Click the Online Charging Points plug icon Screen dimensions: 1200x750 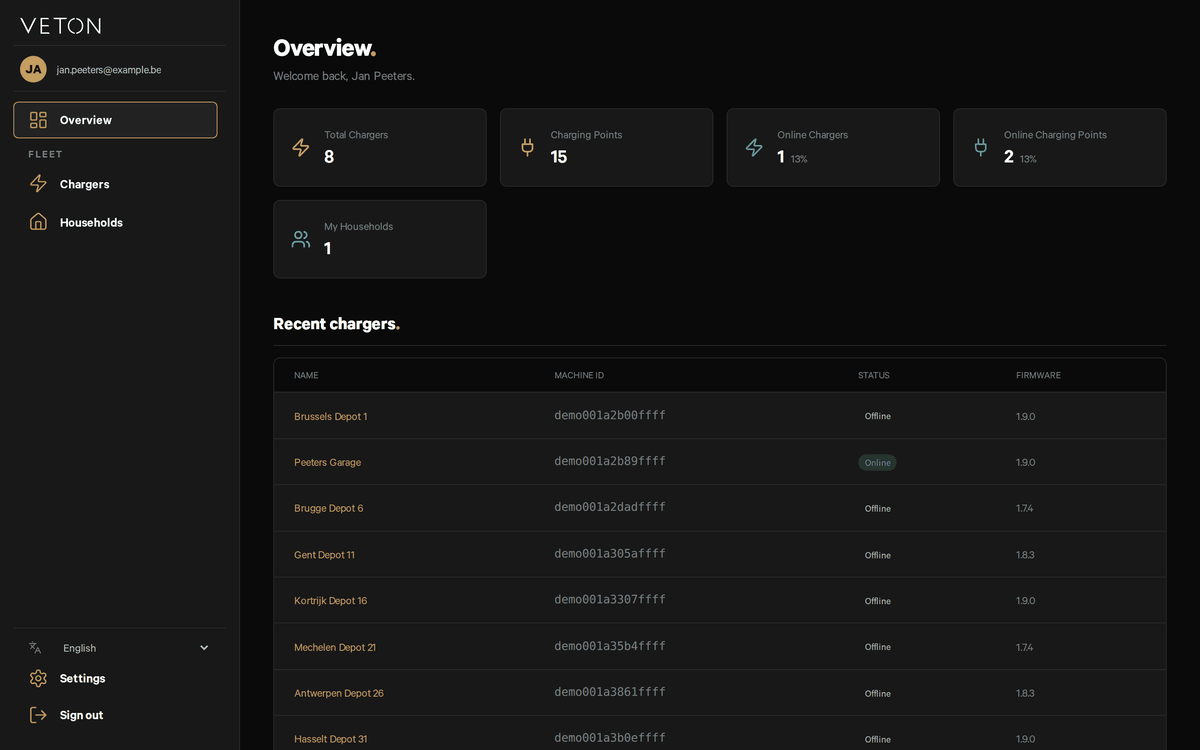tap(981, 148)
